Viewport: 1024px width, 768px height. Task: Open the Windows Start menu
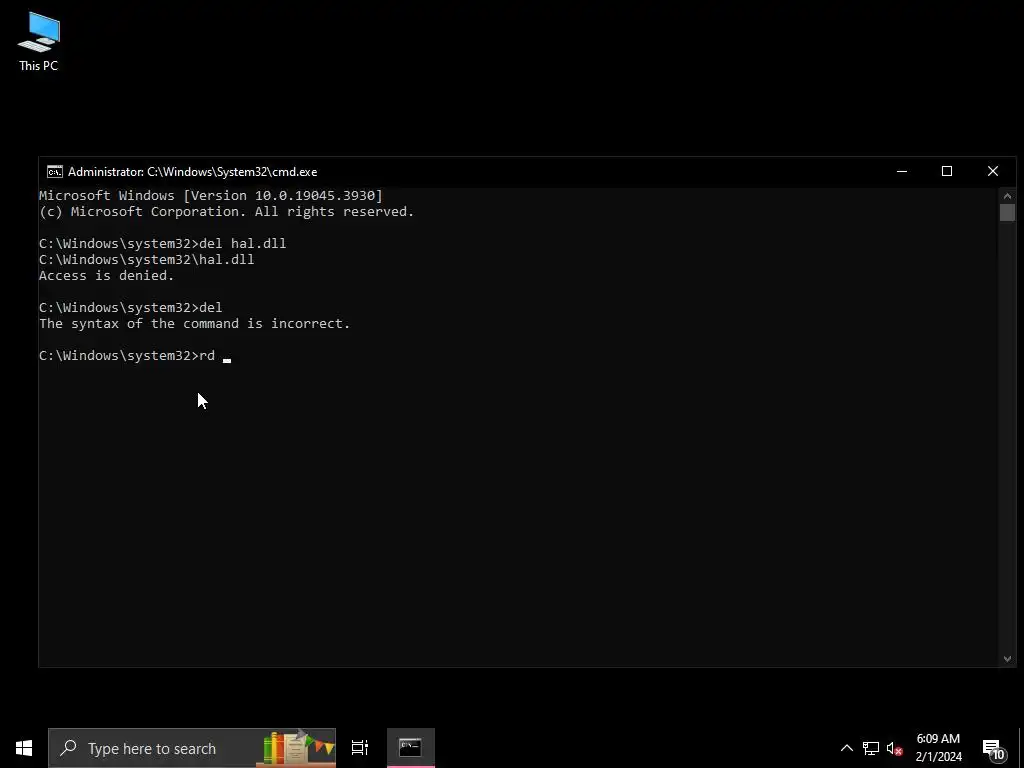coord(24,748)
